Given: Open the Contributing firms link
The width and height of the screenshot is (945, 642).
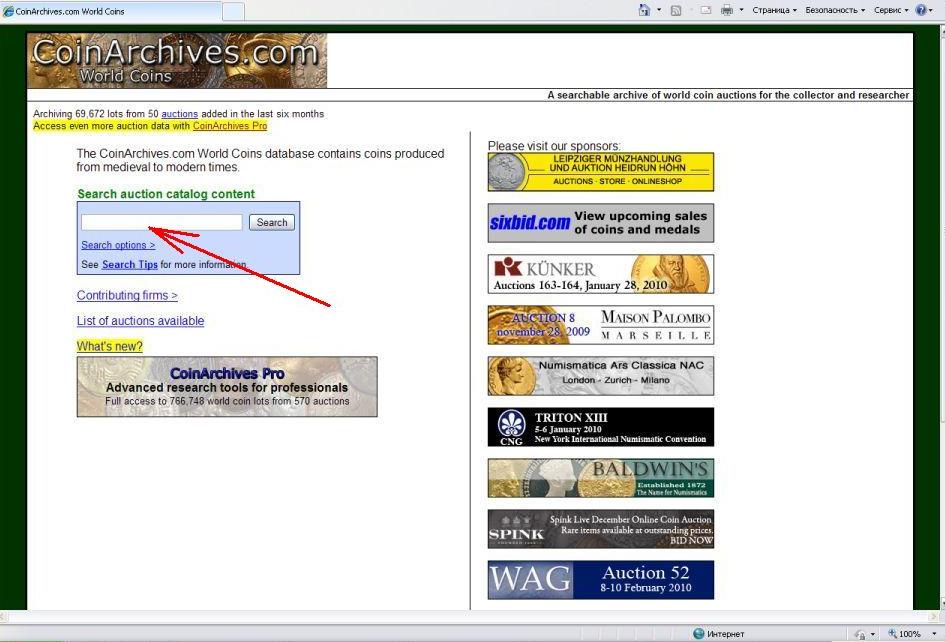Looking at the screenshot, I should [127, 296].
